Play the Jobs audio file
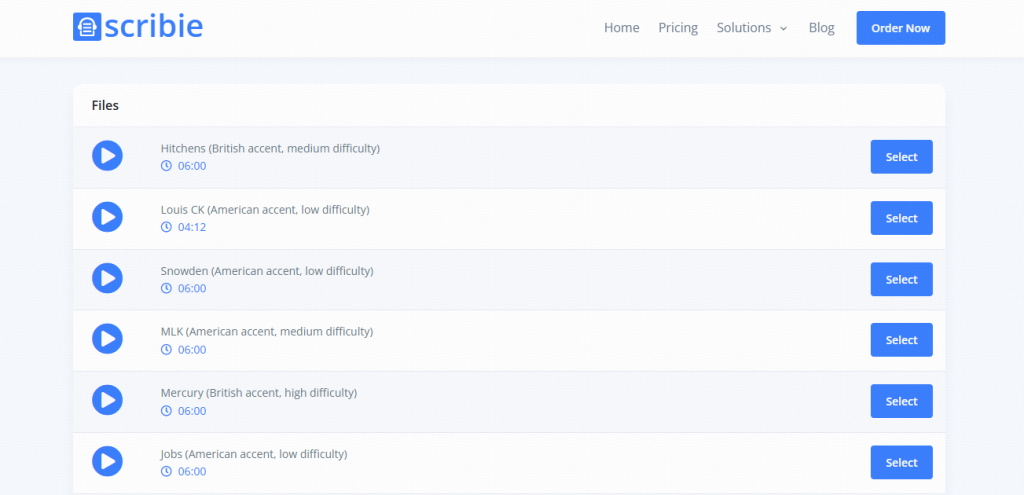Image resolution: width=1024 pixels, height=495 pixels. pos(107,462)
